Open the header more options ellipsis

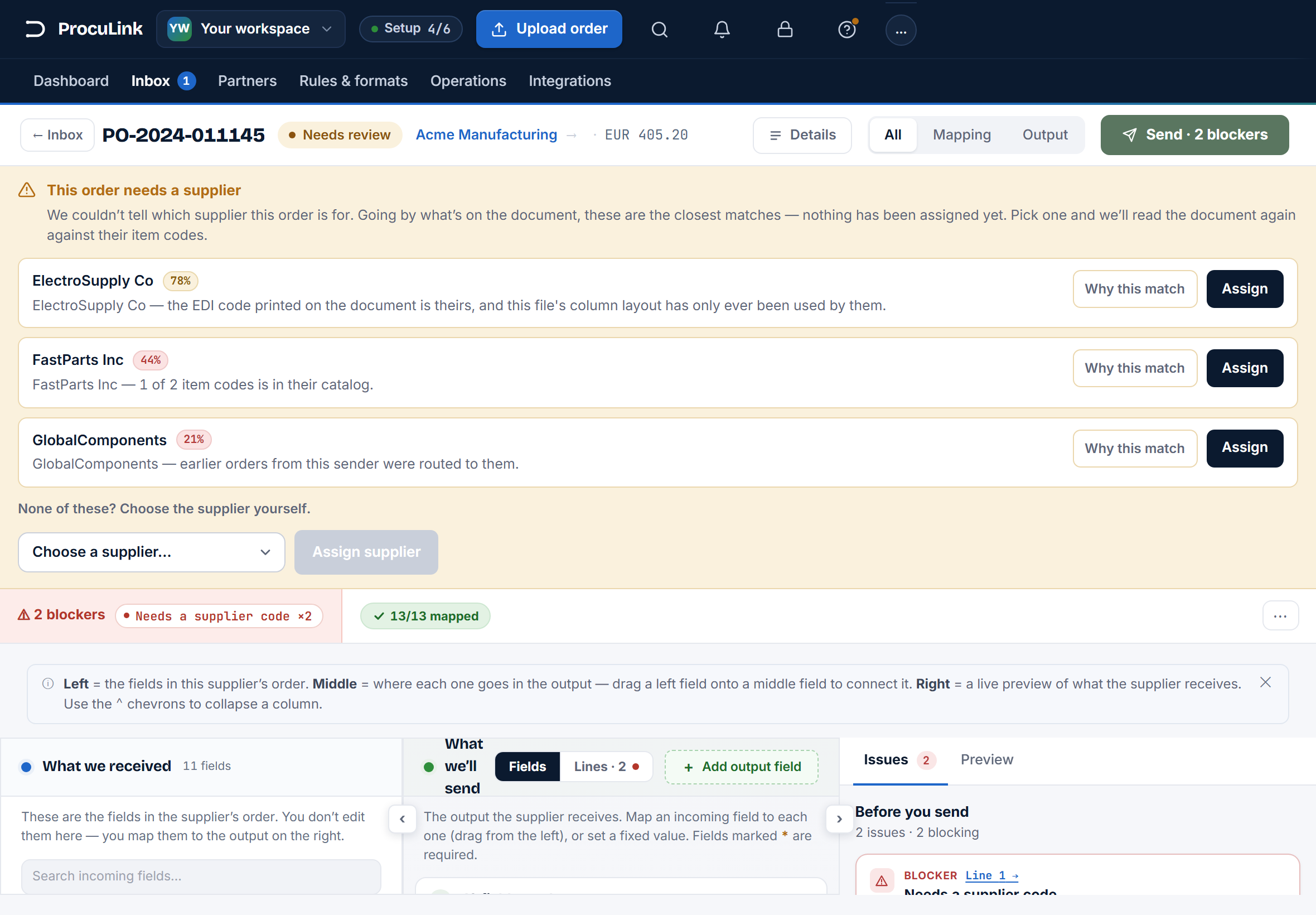[901, 30]
